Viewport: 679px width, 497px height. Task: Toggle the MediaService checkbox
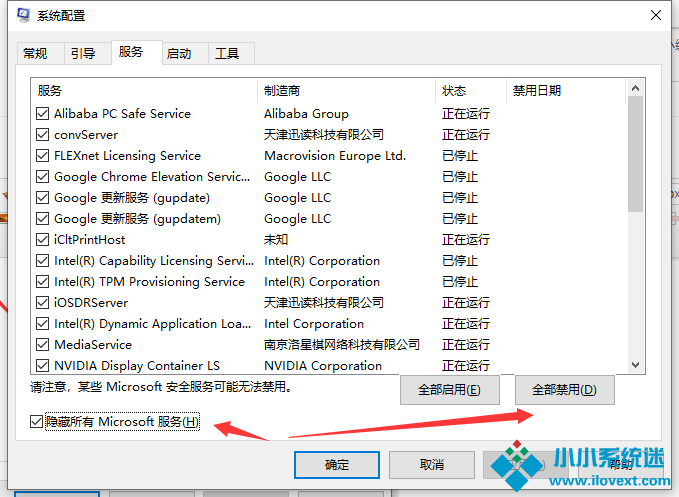pos(42,345)
